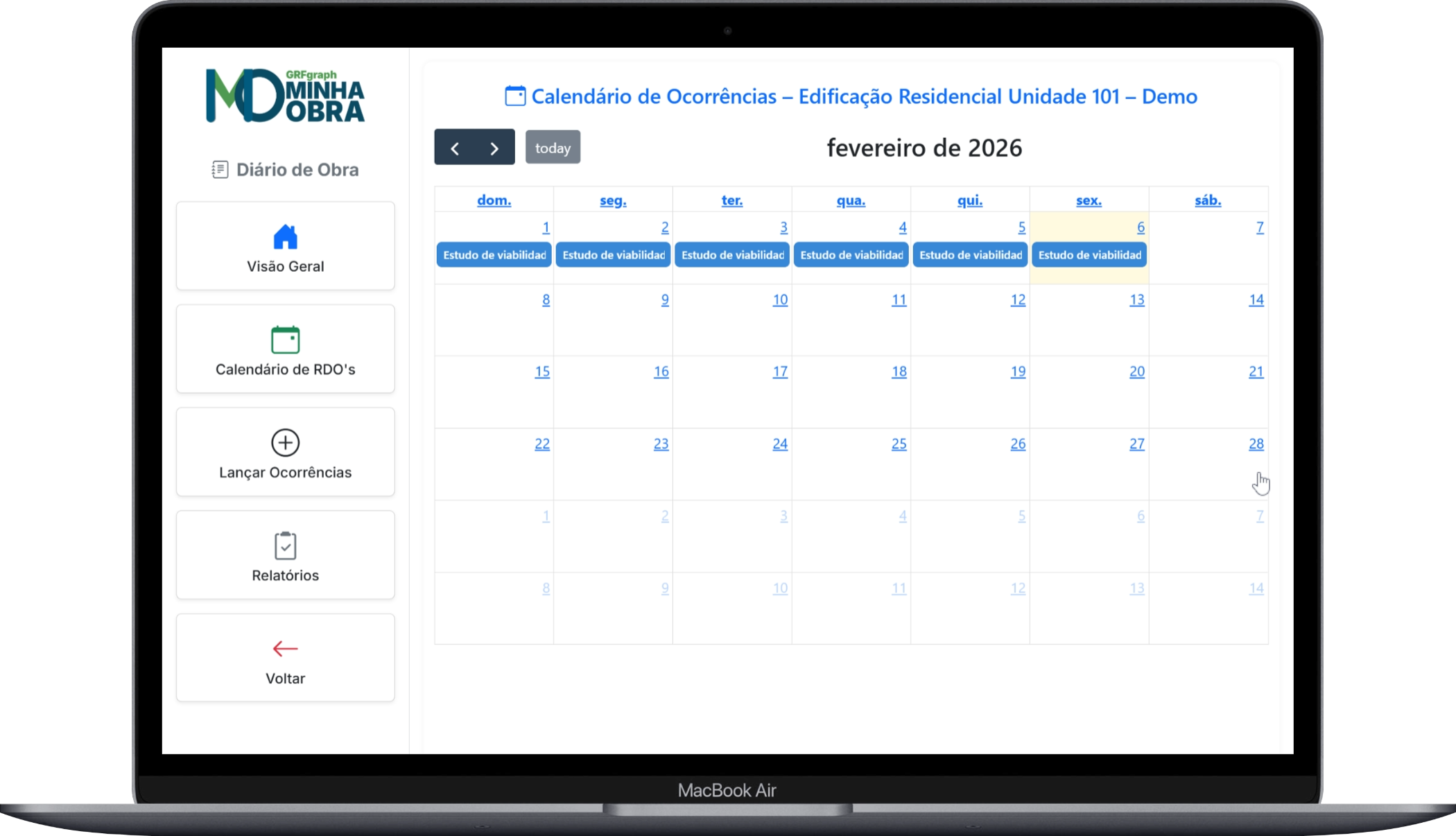Go to previous month with left chevron
Viewport: 1456px width, 836px height.
click(x=455, y=148)
